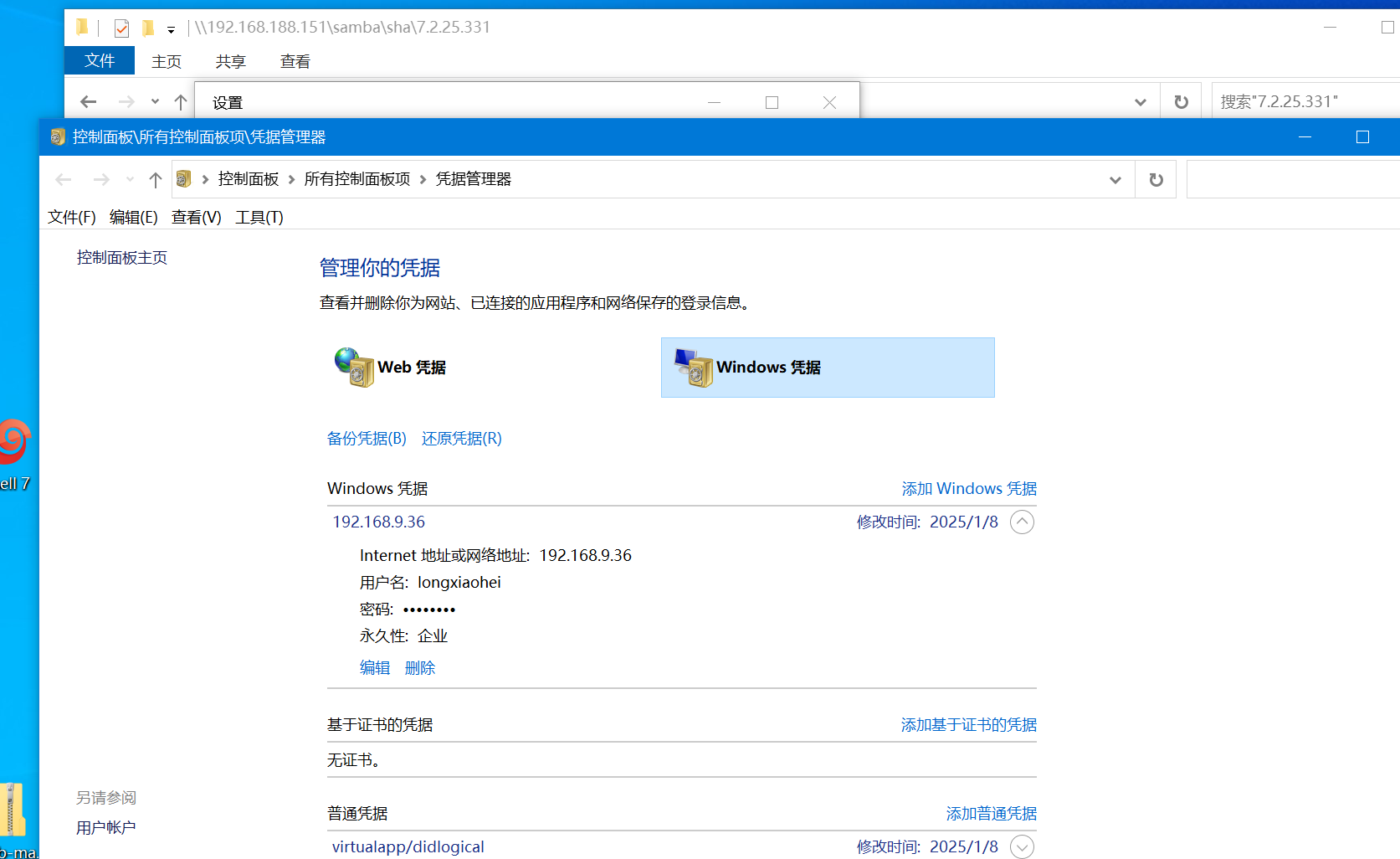Minimize the Credential Manager window
This screenshot has height=859, width=1400.
click(x=1305, y=136)
